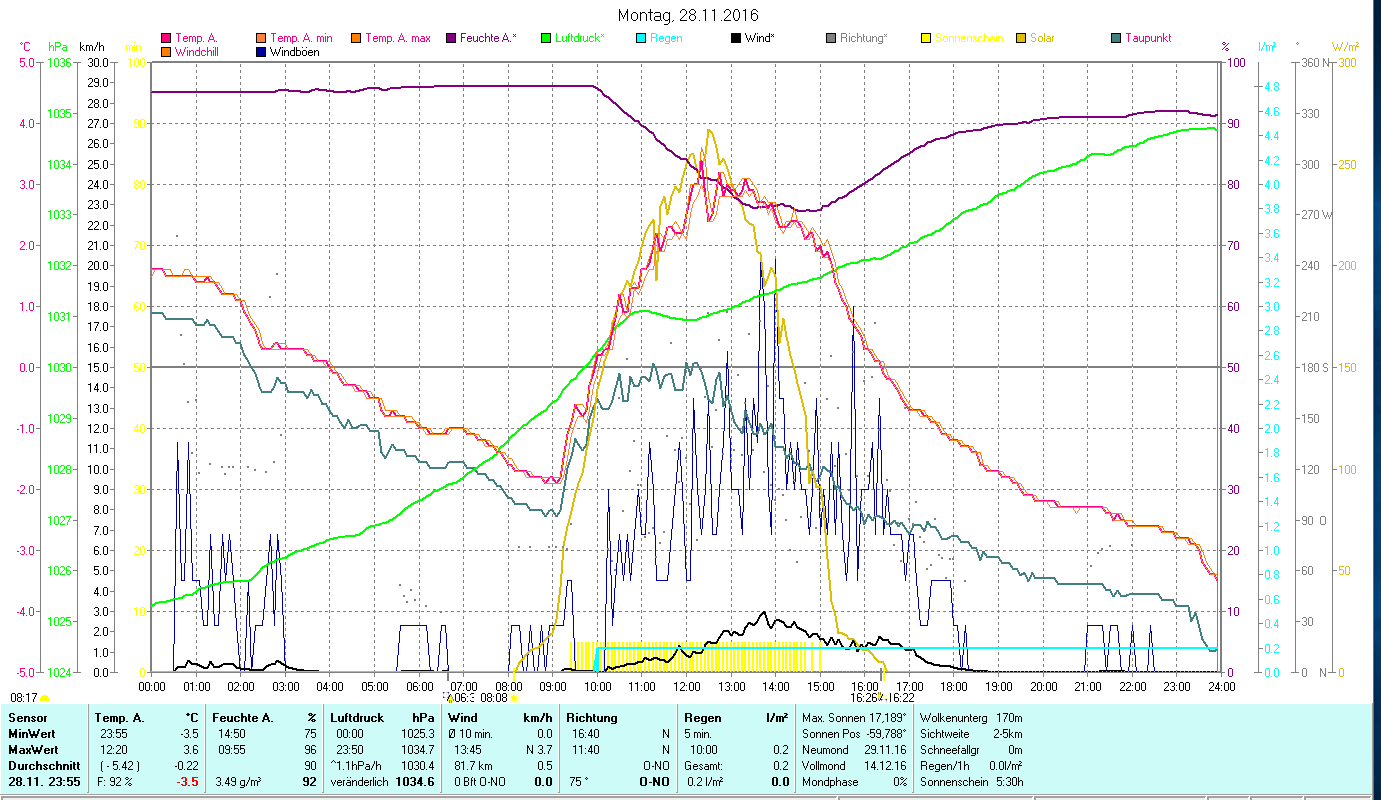
Task: Click the 'N 3.7' maximum wind value
Action: (x=539, y=750)
